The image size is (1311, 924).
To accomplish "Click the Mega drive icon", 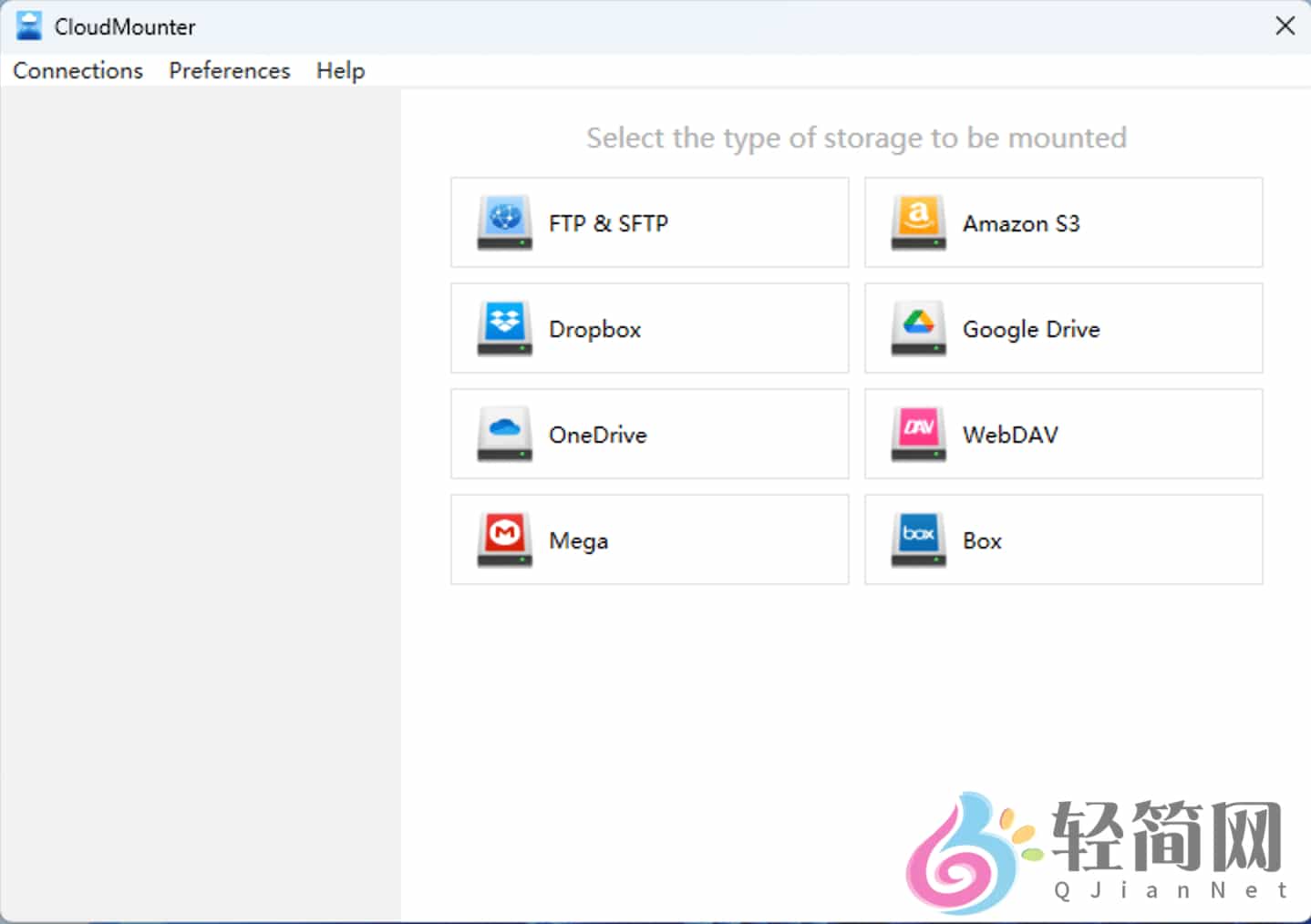I will [x=504, y=540].
